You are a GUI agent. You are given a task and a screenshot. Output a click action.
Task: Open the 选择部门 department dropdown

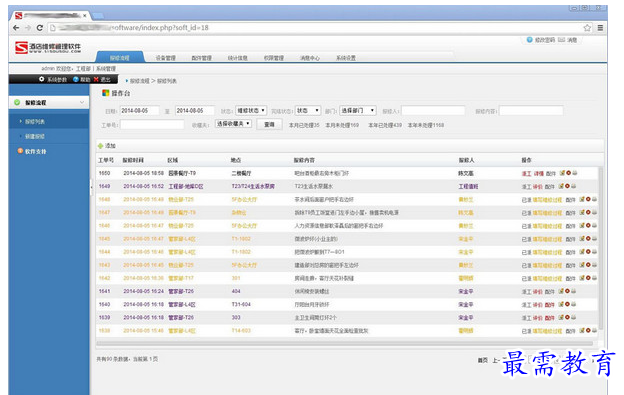tap(358, 111)
